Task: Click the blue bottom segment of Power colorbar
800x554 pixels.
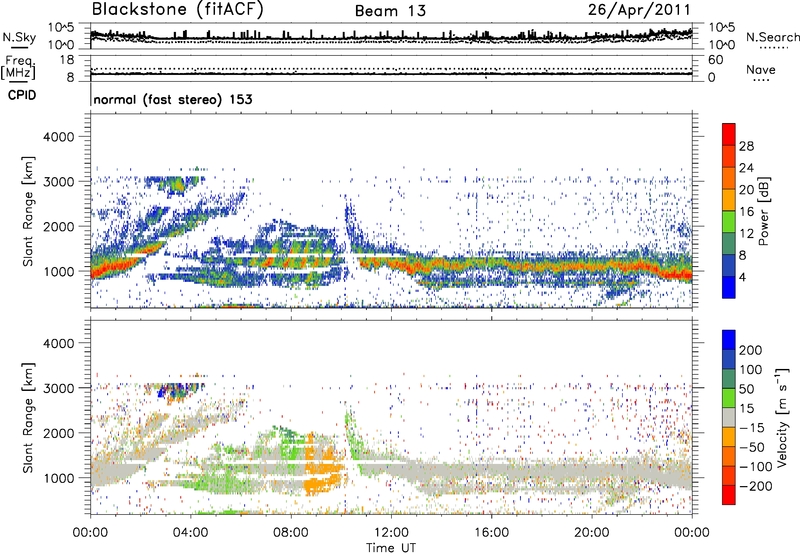Action: 729,287
